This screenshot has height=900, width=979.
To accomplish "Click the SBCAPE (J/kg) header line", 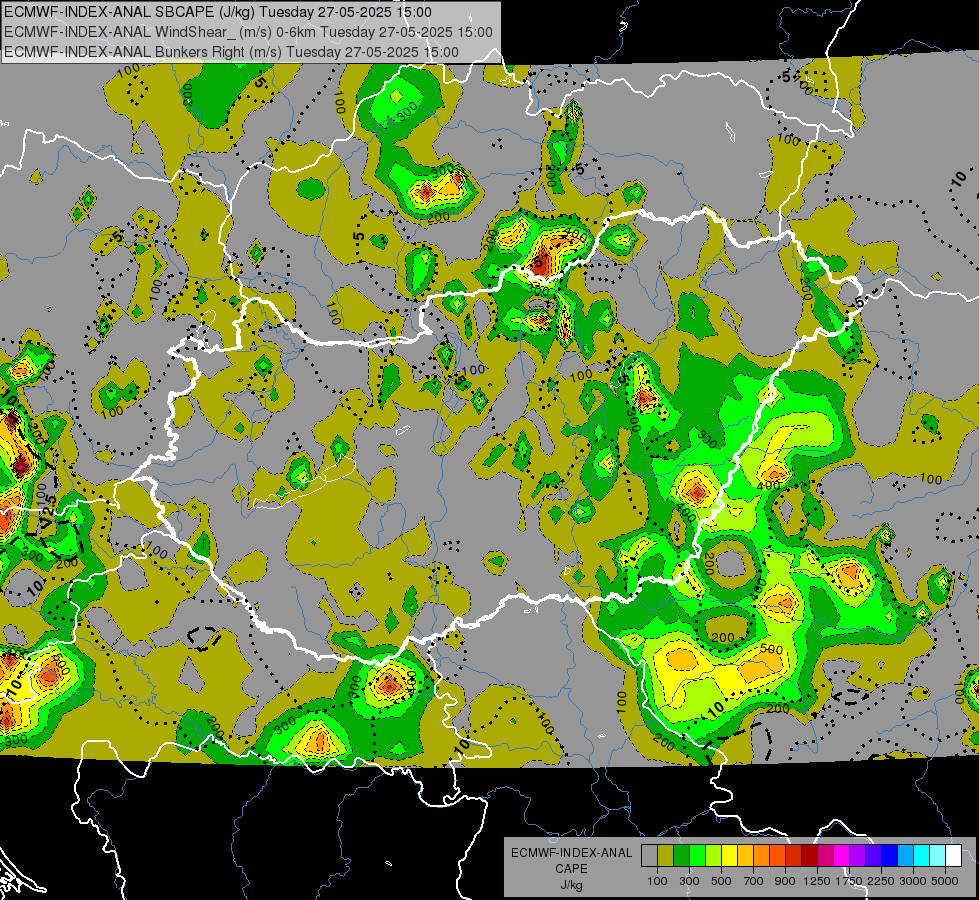I will pyautogui.click(x=217, y=12).
